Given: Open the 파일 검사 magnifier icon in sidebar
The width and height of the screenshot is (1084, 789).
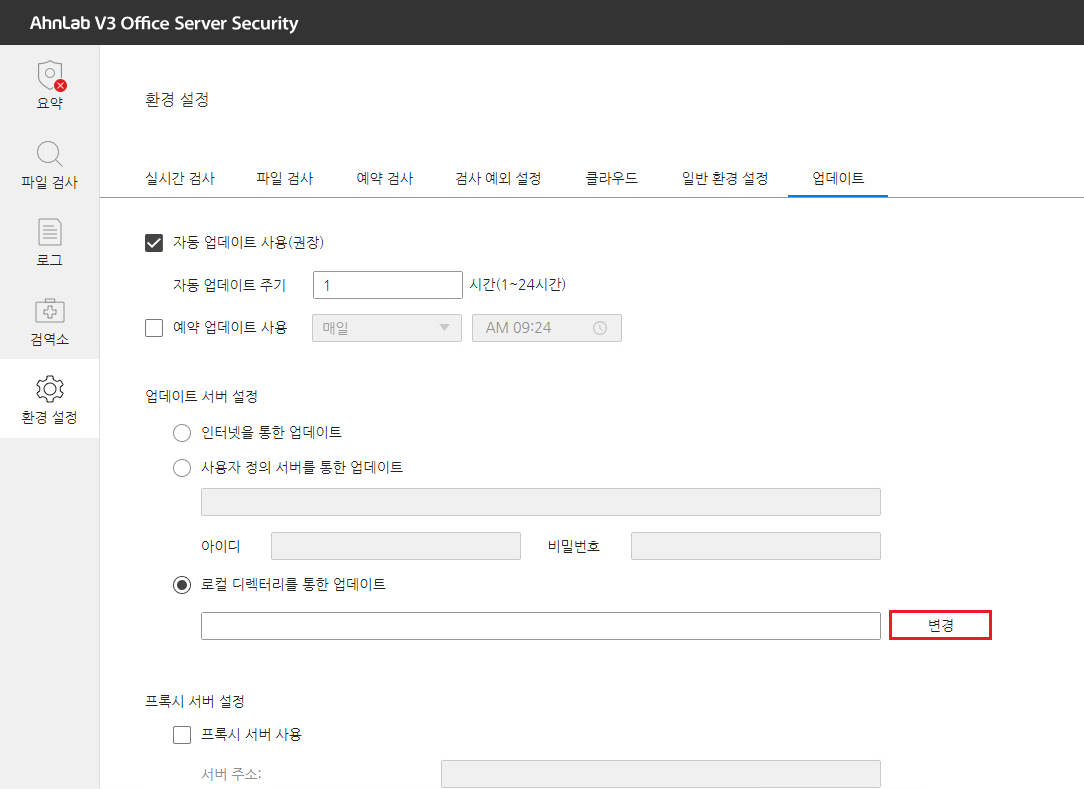Looking at the screenshot, I should (50, 154).
